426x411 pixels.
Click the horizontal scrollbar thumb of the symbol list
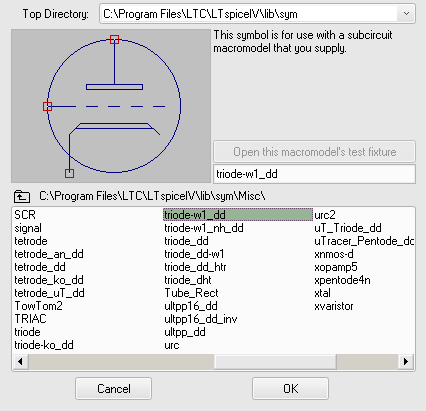[275, 362]
